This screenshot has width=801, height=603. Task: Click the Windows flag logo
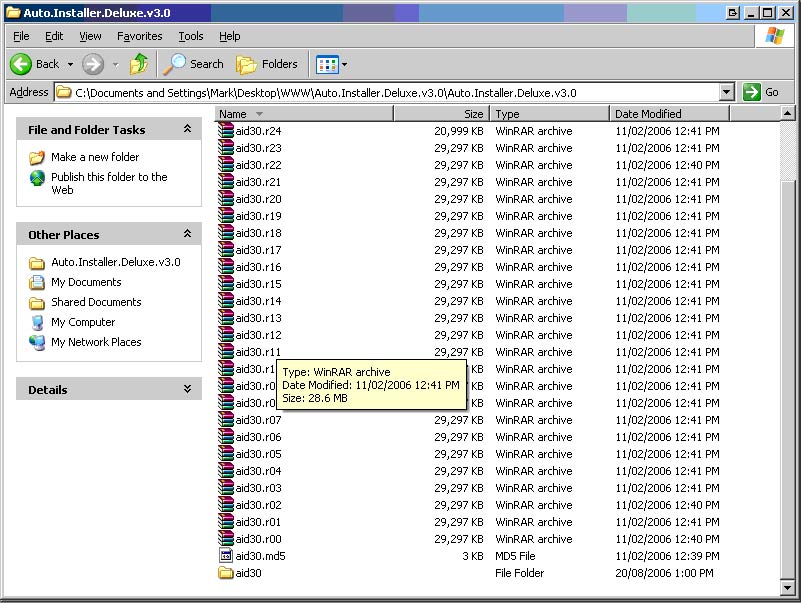pyautogui.click(x=774, y=36)
